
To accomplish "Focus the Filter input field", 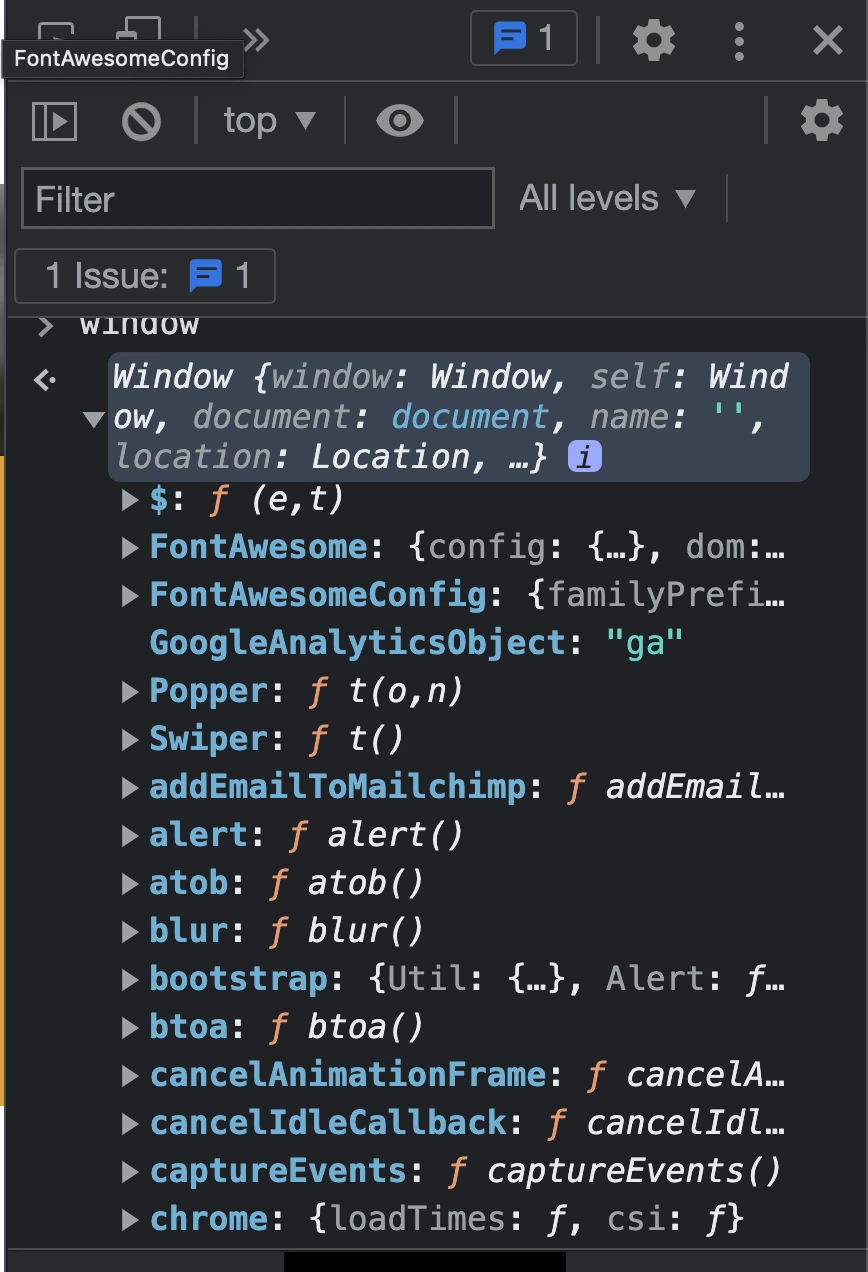I will (x=258, y=198).
